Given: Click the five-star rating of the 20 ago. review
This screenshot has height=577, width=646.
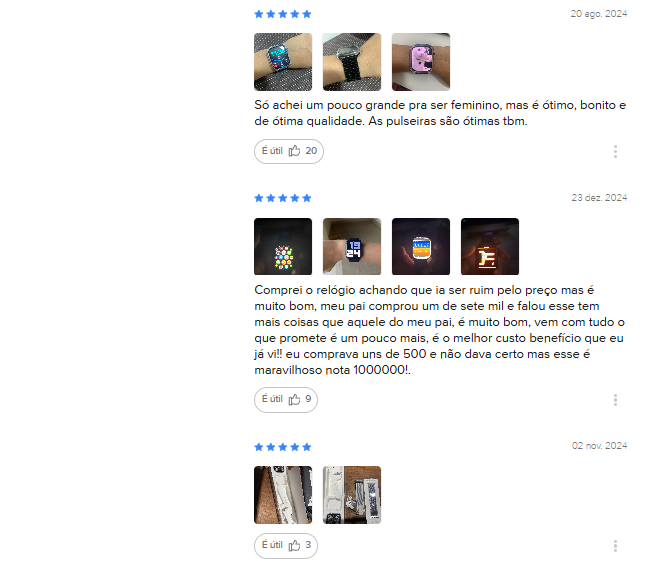Looking at the screenshot, I should (x=283, y=14).
